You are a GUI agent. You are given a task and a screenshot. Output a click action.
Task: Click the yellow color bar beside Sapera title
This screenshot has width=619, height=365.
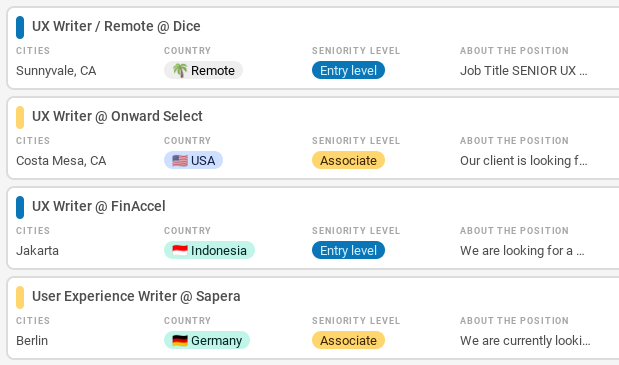click(x=20, y=297)
